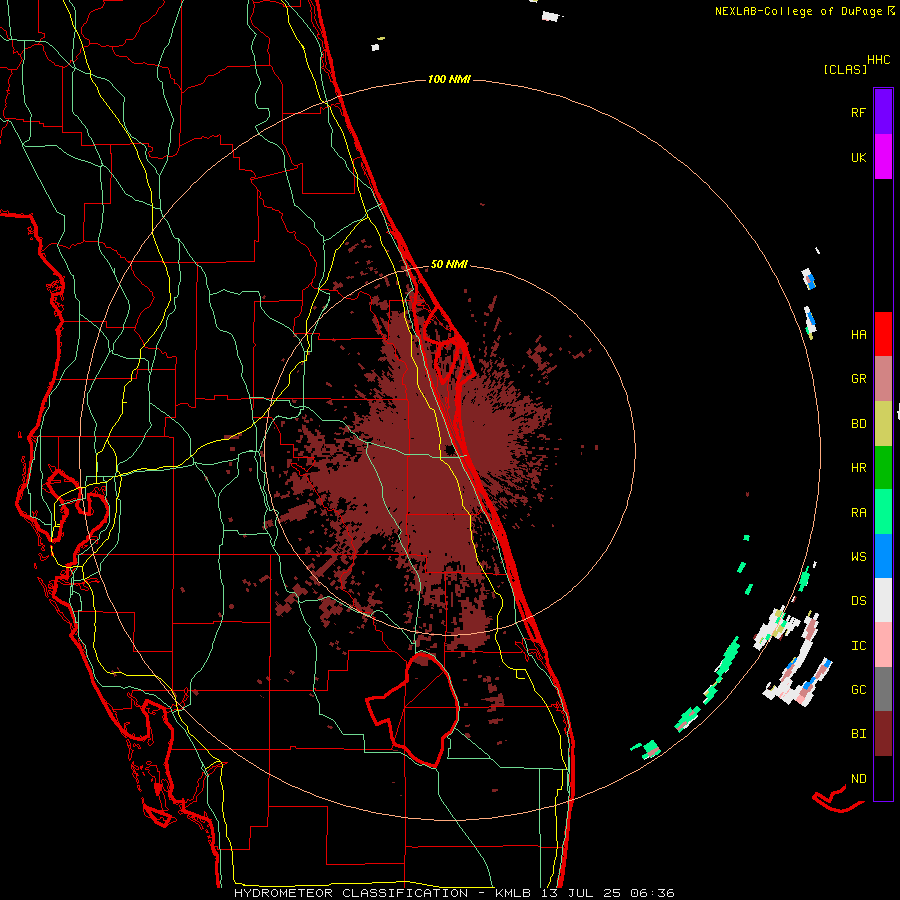Click the HYDROMETEOR CLASSIFICATION title text
This screenshot has width=900, height=900.
tap(351, 893)
